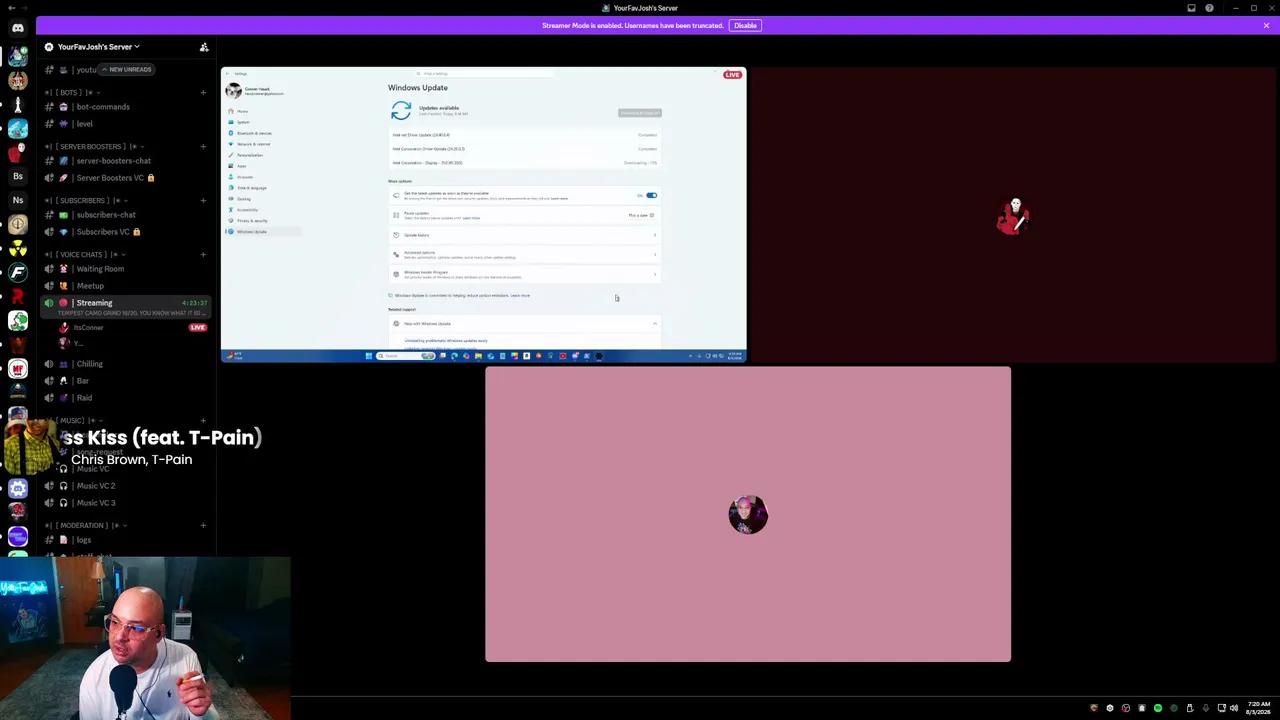
Task: Add channel to BOTS category
Action: tap(203, 92)
